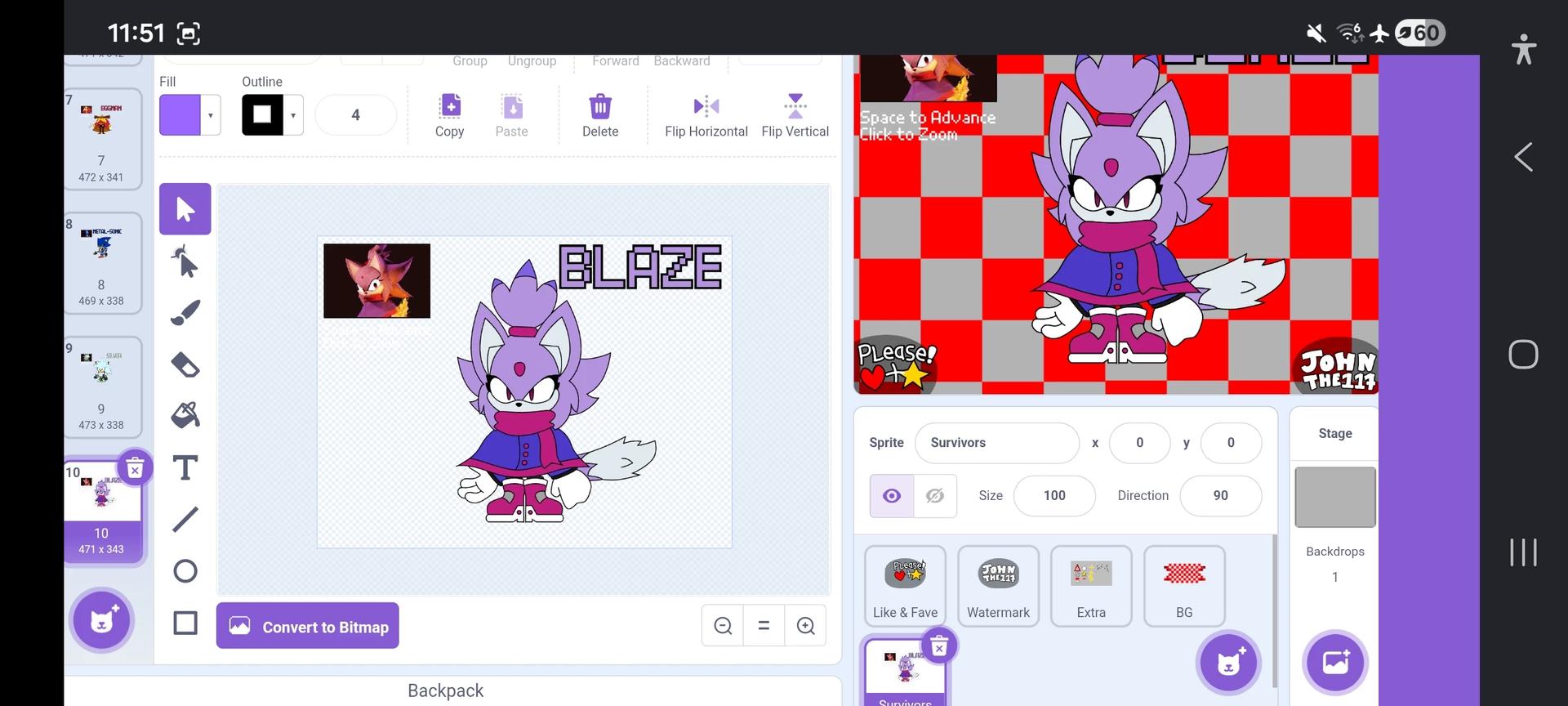Select costume 8 thumbnail

pos(101,263)
